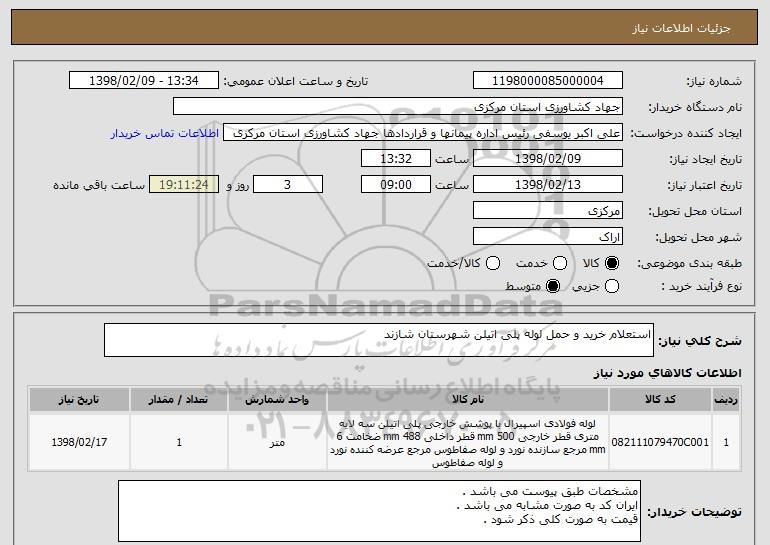770x545 pixels.
Task: Click the delivery province field مرکزی
Action: tap(548, 211)
